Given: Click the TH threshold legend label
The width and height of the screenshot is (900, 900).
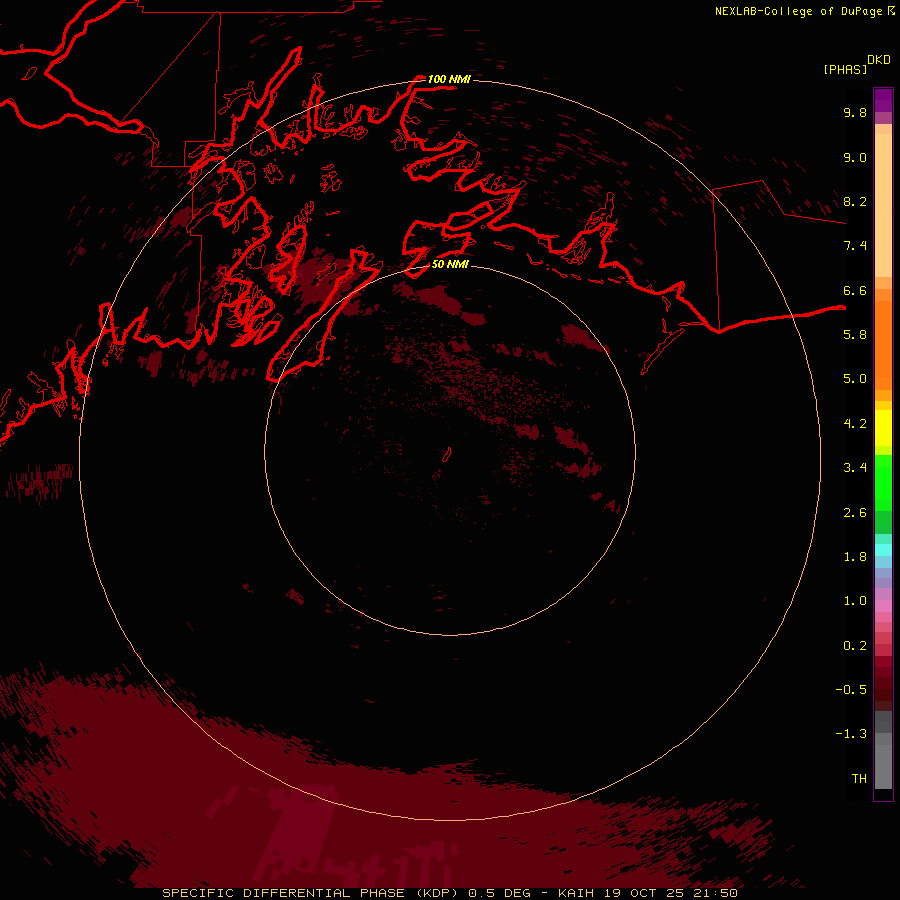Looking at the screenshot, I should (859, 779).
